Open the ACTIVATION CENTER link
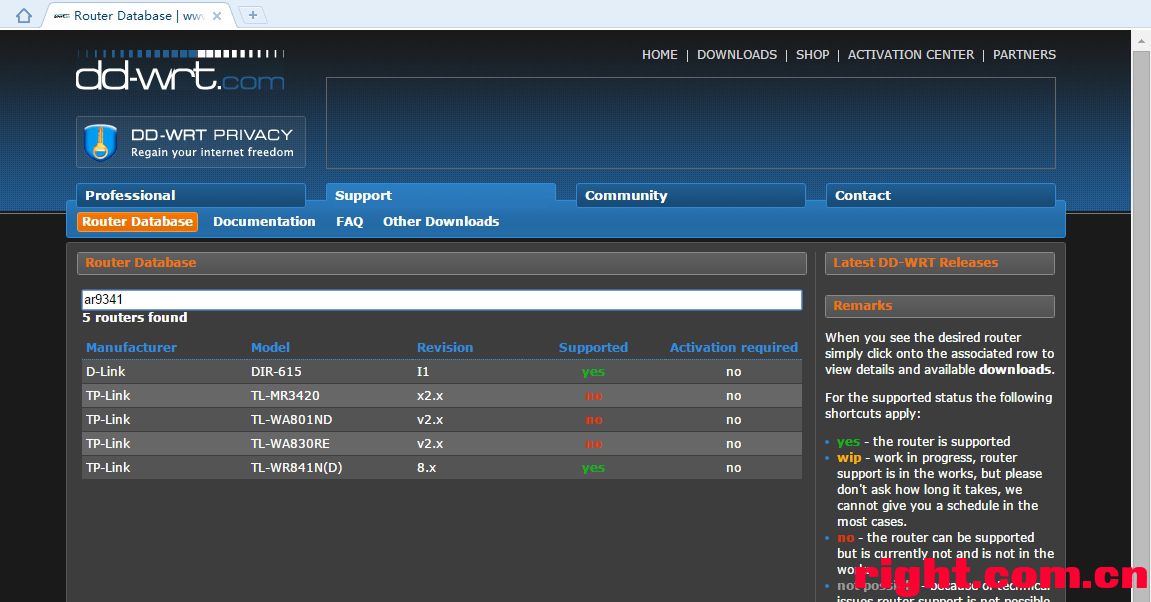This screenshot has width=1151, height=602. click(911, 54)
